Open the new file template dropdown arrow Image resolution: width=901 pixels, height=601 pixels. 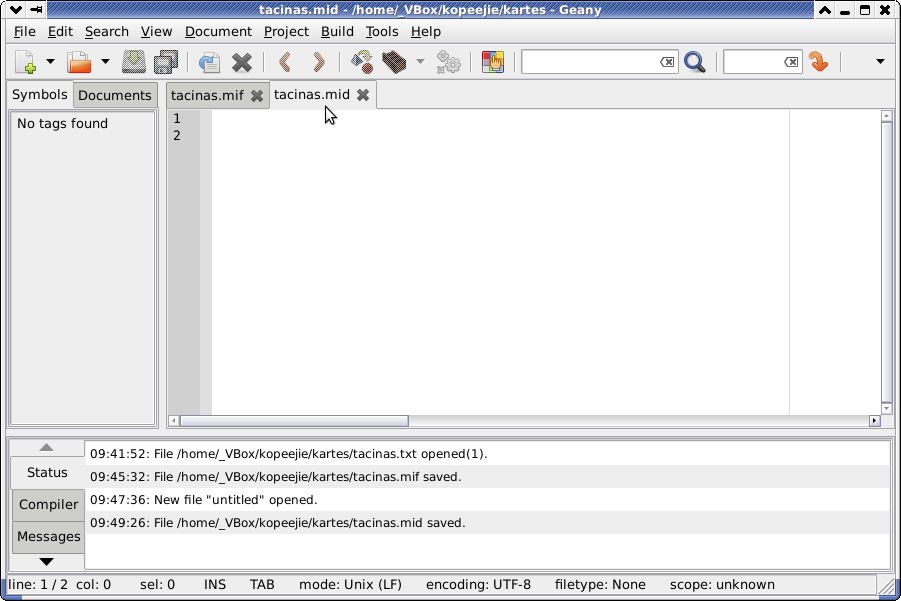click(x=50, y=61)
